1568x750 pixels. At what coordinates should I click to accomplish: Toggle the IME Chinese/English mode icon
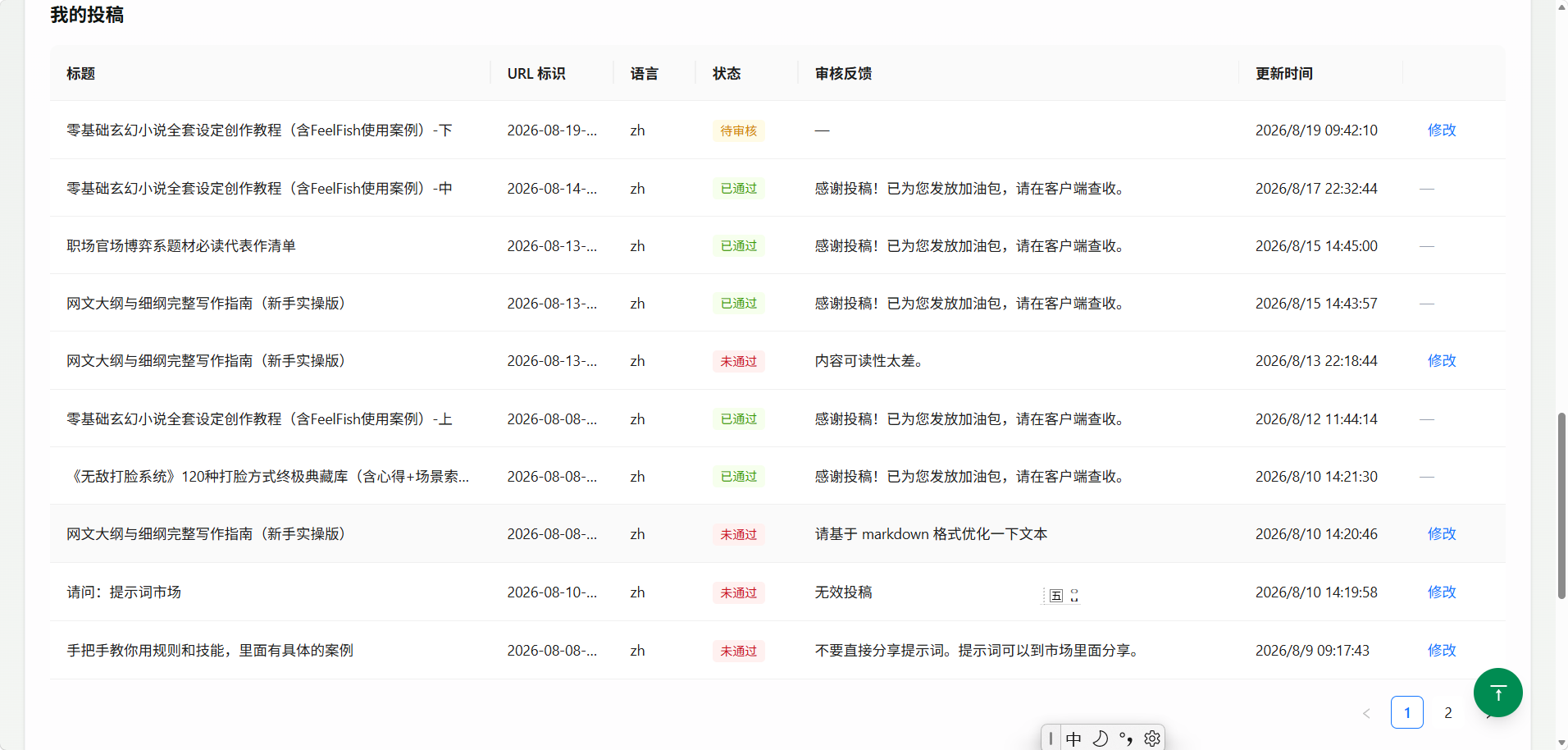1073,739
